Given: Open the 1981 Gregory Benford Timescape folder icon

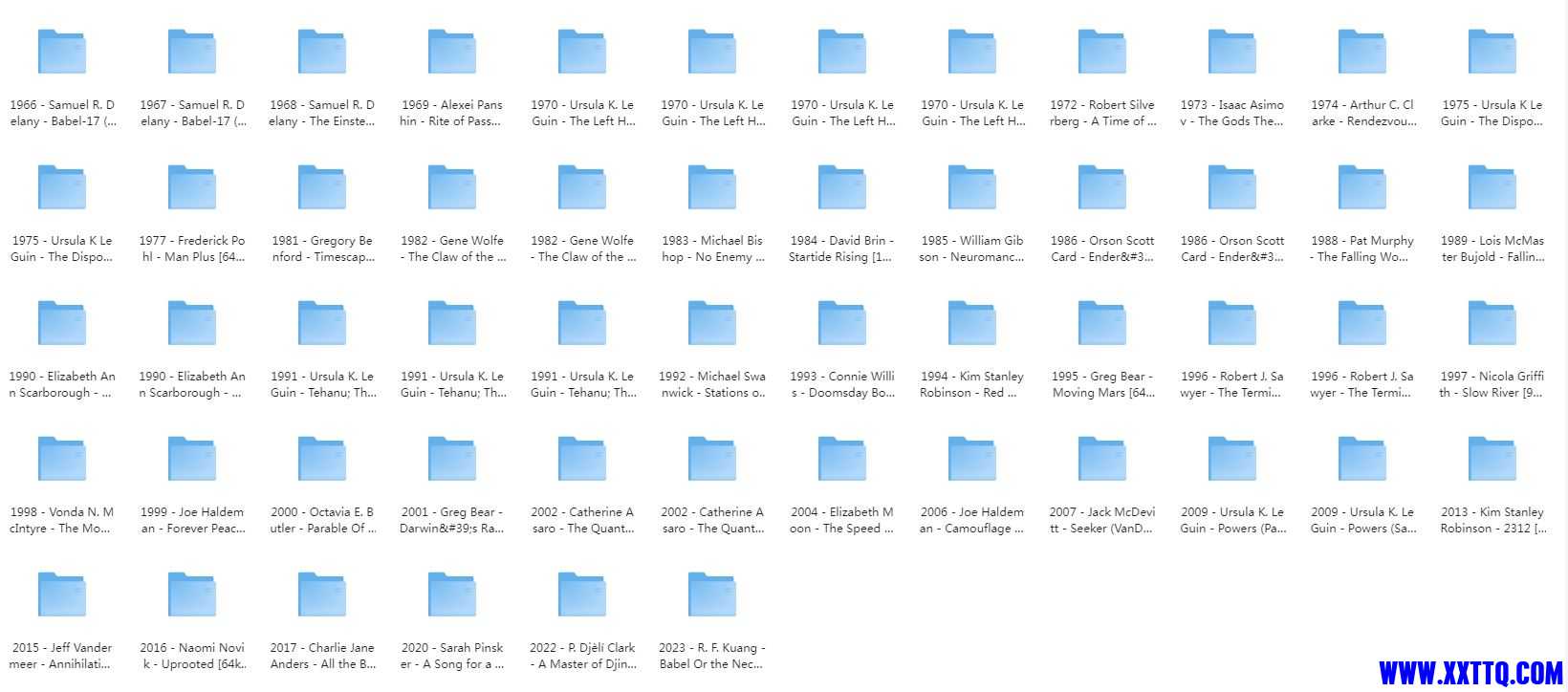Looking at the screenshot, I should [322, 187].
